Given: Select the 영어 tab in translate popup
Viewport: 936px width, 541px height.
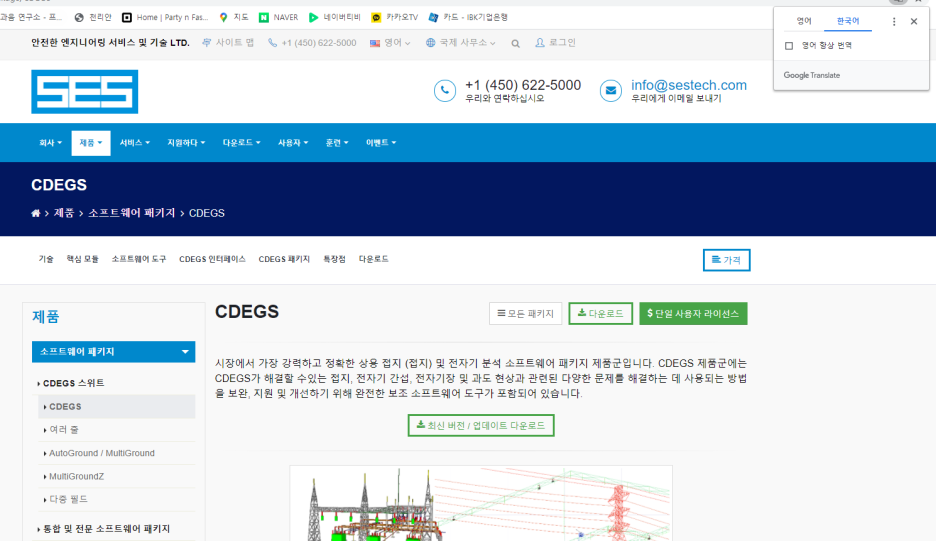Looking at the screenshot, I should [804, 21].
